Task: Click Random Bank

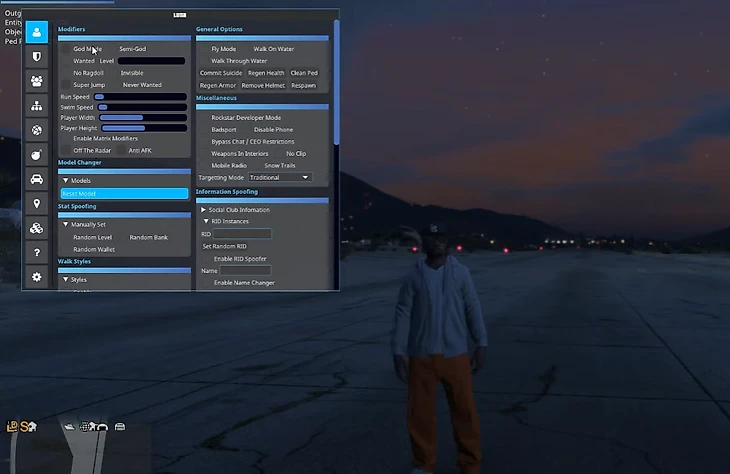Action: [x=149, y=237]
